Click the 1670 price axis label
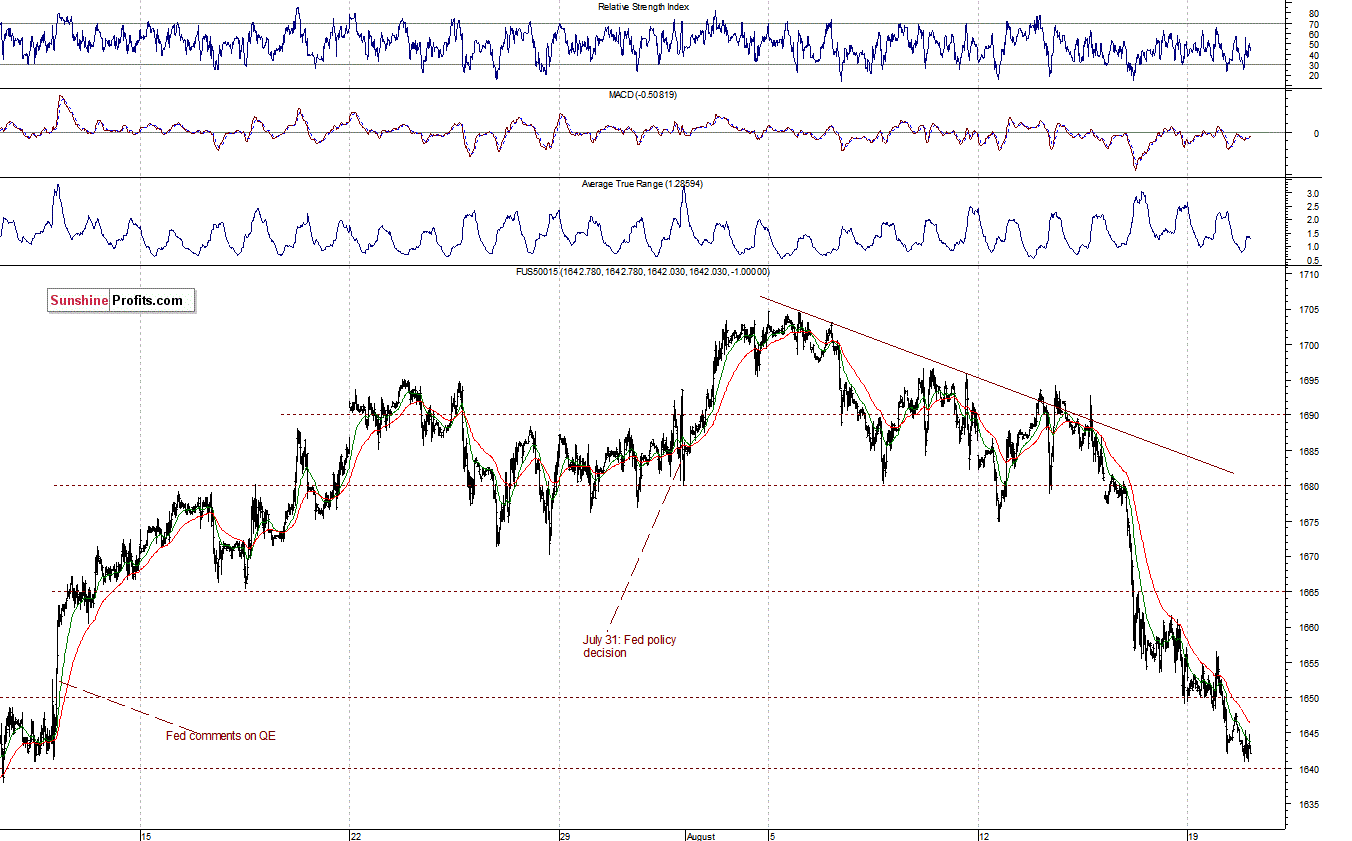1352x841 pixels. click(1311, 557)
